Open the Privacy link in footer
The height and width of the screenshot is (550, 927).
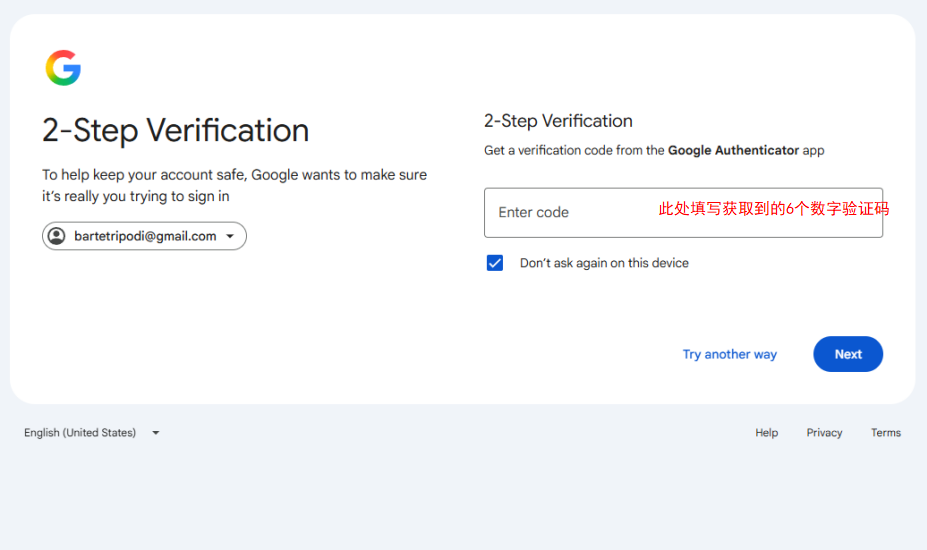click(x=824, y=433)
